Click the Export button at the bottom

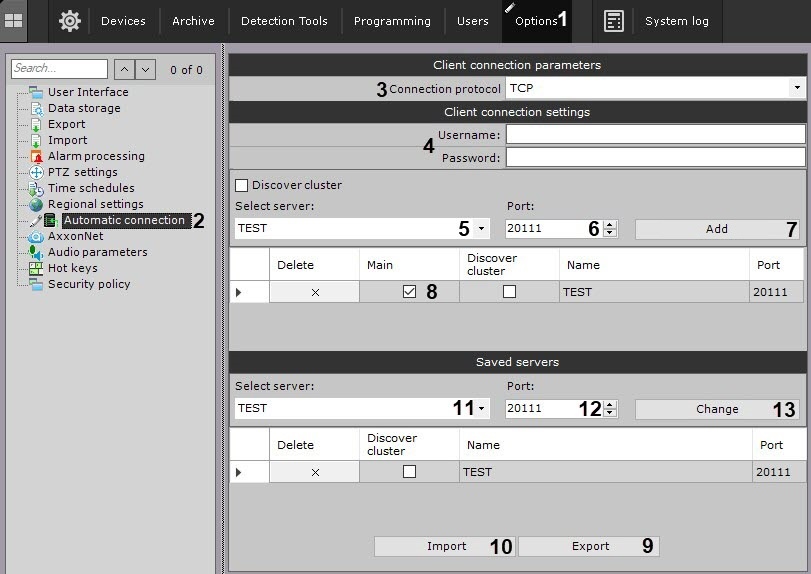(589, 546)
